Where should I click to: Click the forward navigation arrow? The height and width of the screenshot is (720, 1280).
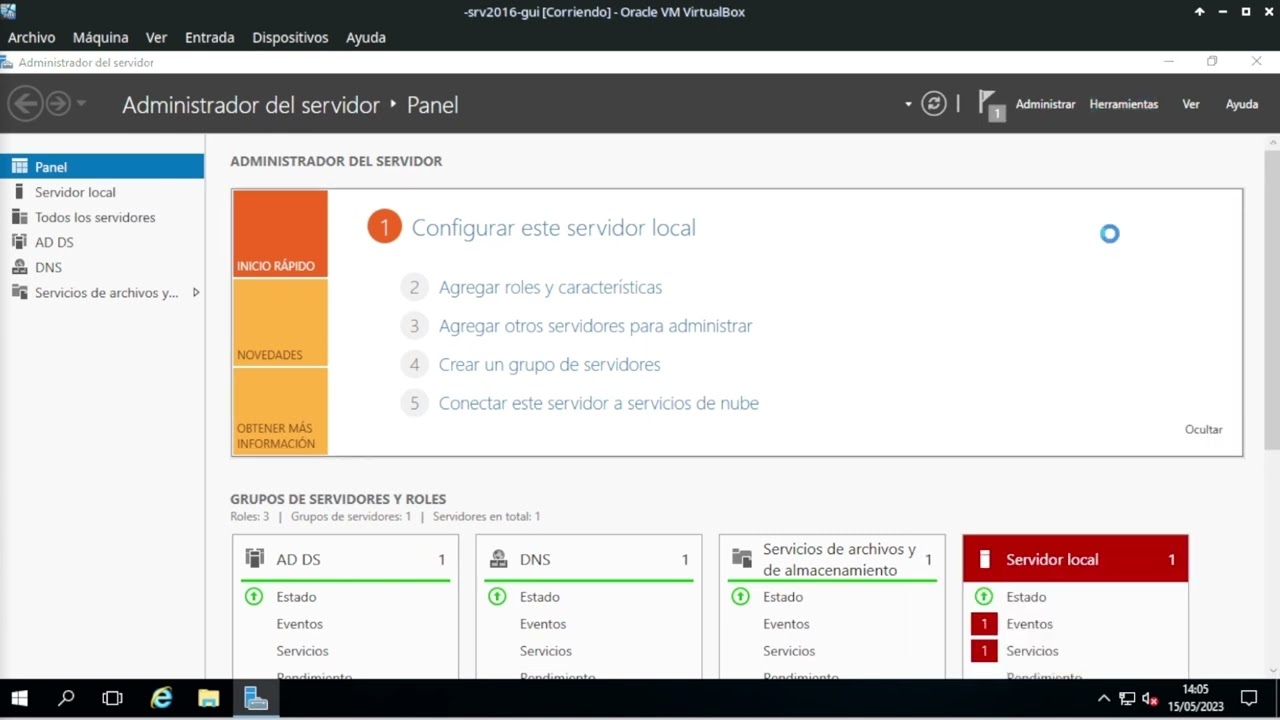[58, 103]
